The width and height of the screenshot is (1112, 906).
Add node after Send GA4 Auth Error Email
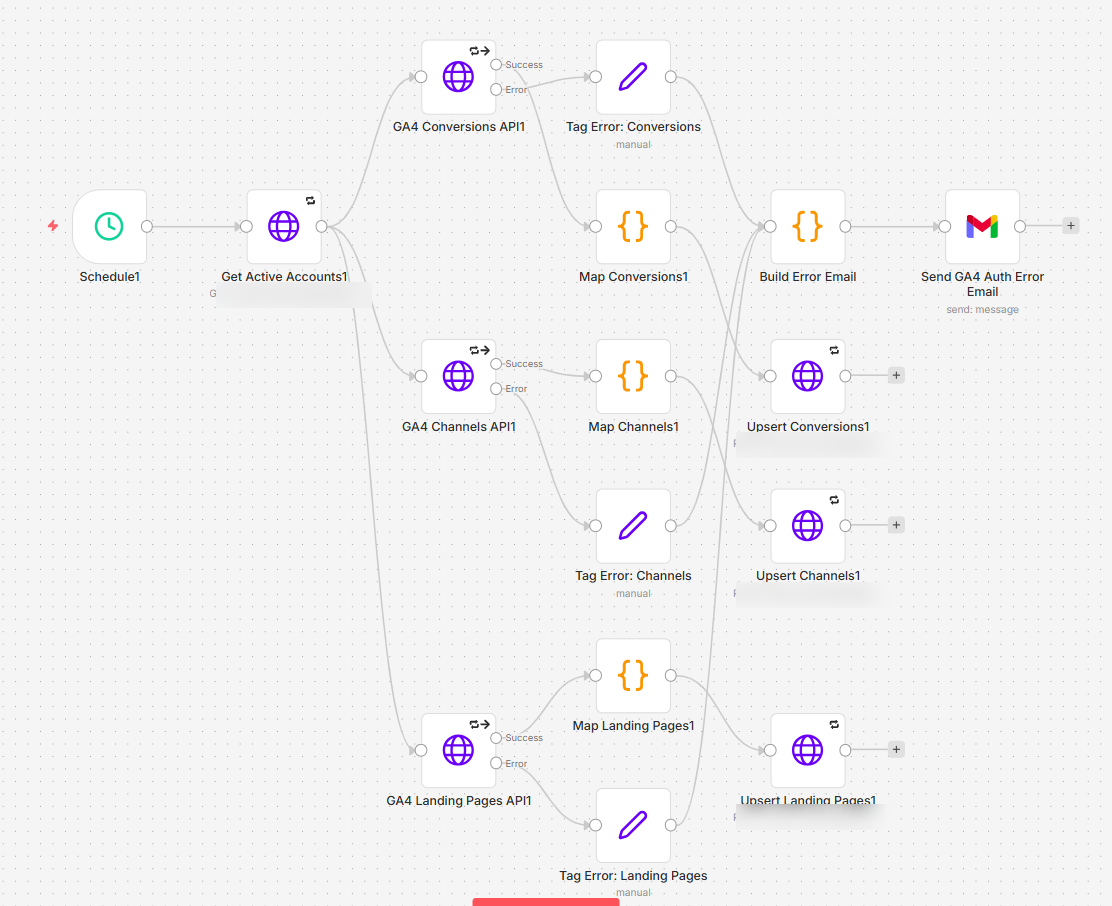tap(1071, 226)
